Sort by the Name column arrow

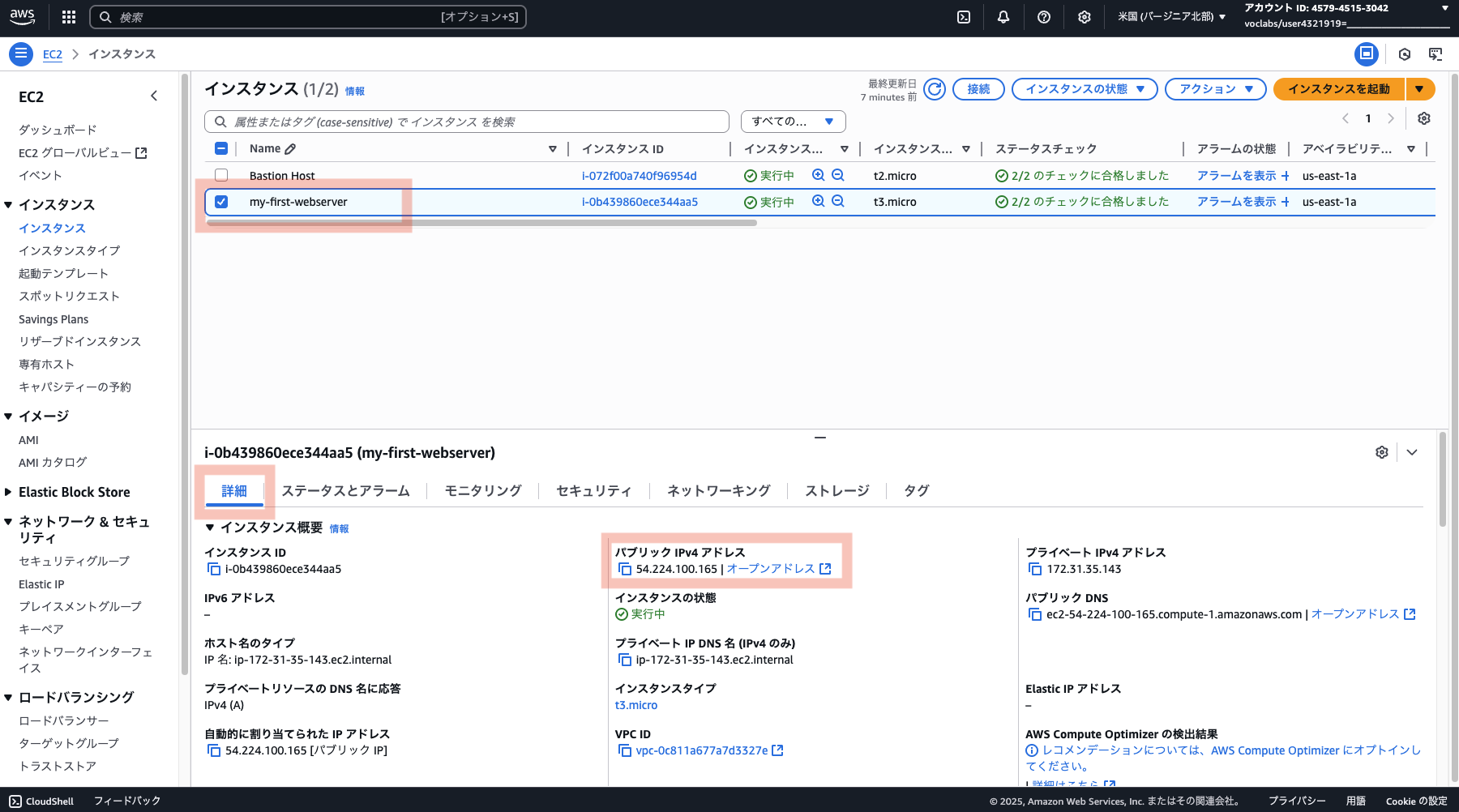(553, 149)
